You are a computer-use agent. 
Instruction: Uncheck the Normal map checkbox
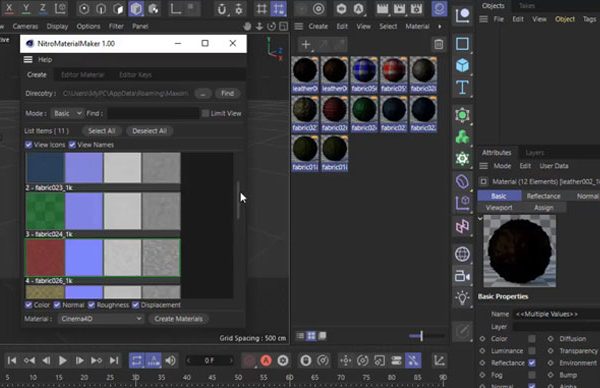click(57, 305)
